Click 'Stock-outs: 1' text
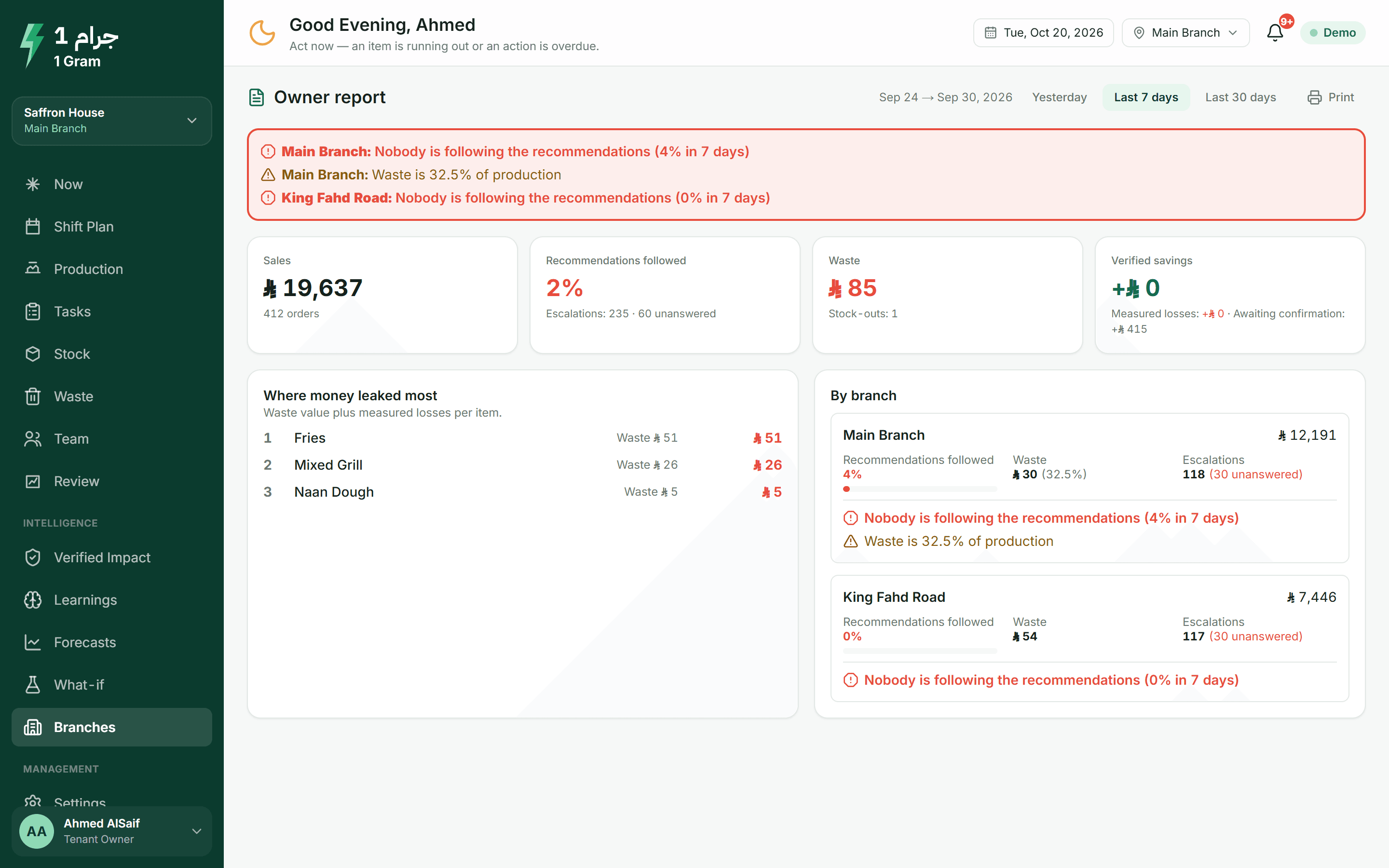Screen dimensions: 1389x868 point(863,314)
